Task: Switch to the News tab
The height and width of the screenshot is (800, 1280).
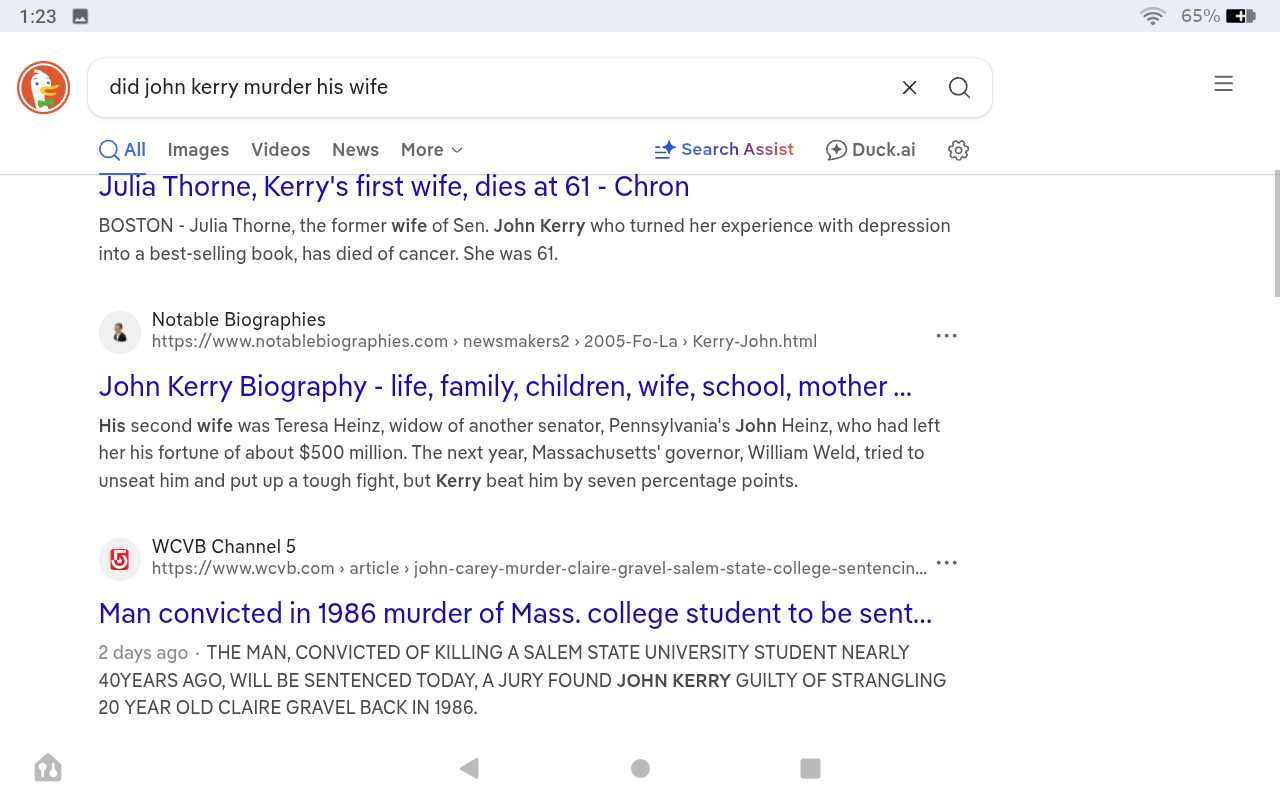Action: point(355,150)
